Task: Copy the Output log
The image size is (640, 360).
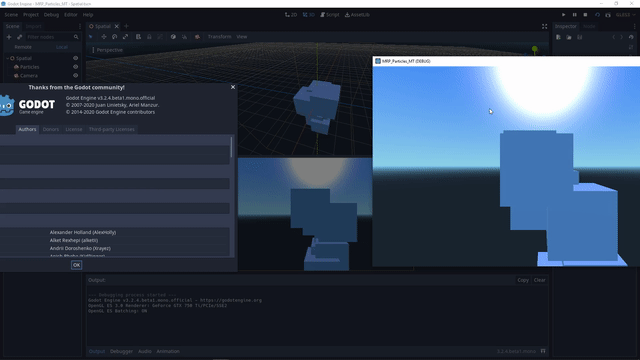Action: point(523,280)
